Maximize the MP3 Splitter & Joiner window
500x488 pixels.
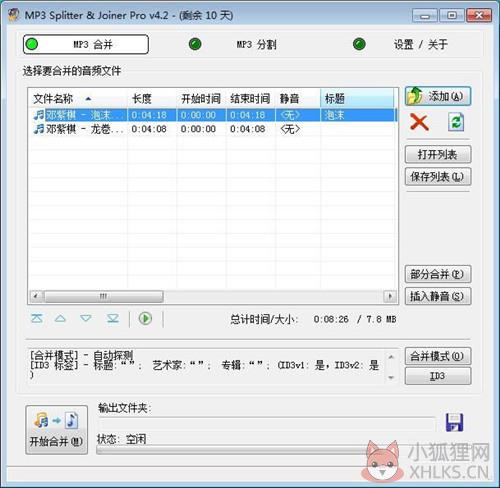(x=452, y=16)
